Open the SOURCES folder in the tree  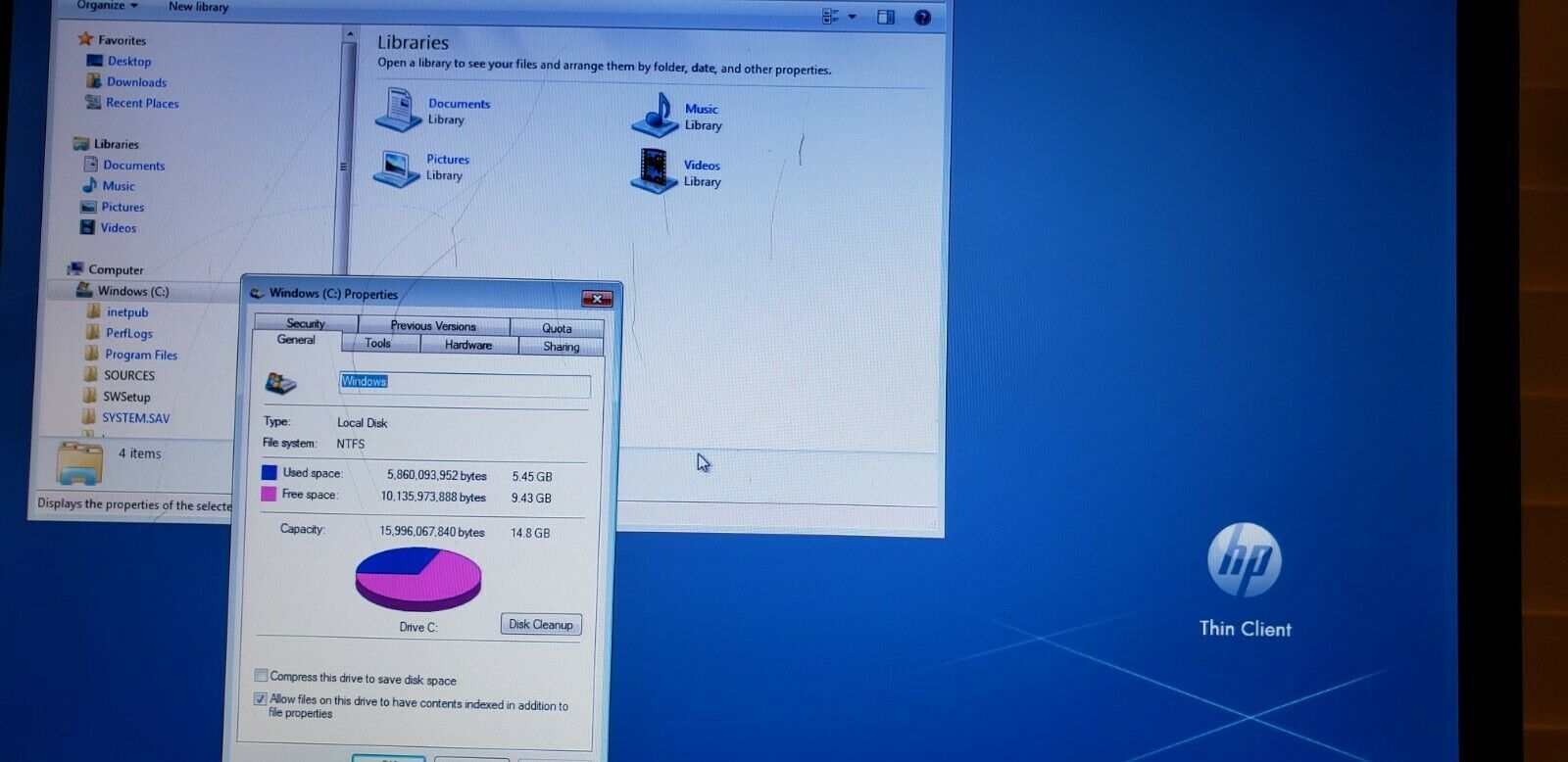tap(129, 375)
